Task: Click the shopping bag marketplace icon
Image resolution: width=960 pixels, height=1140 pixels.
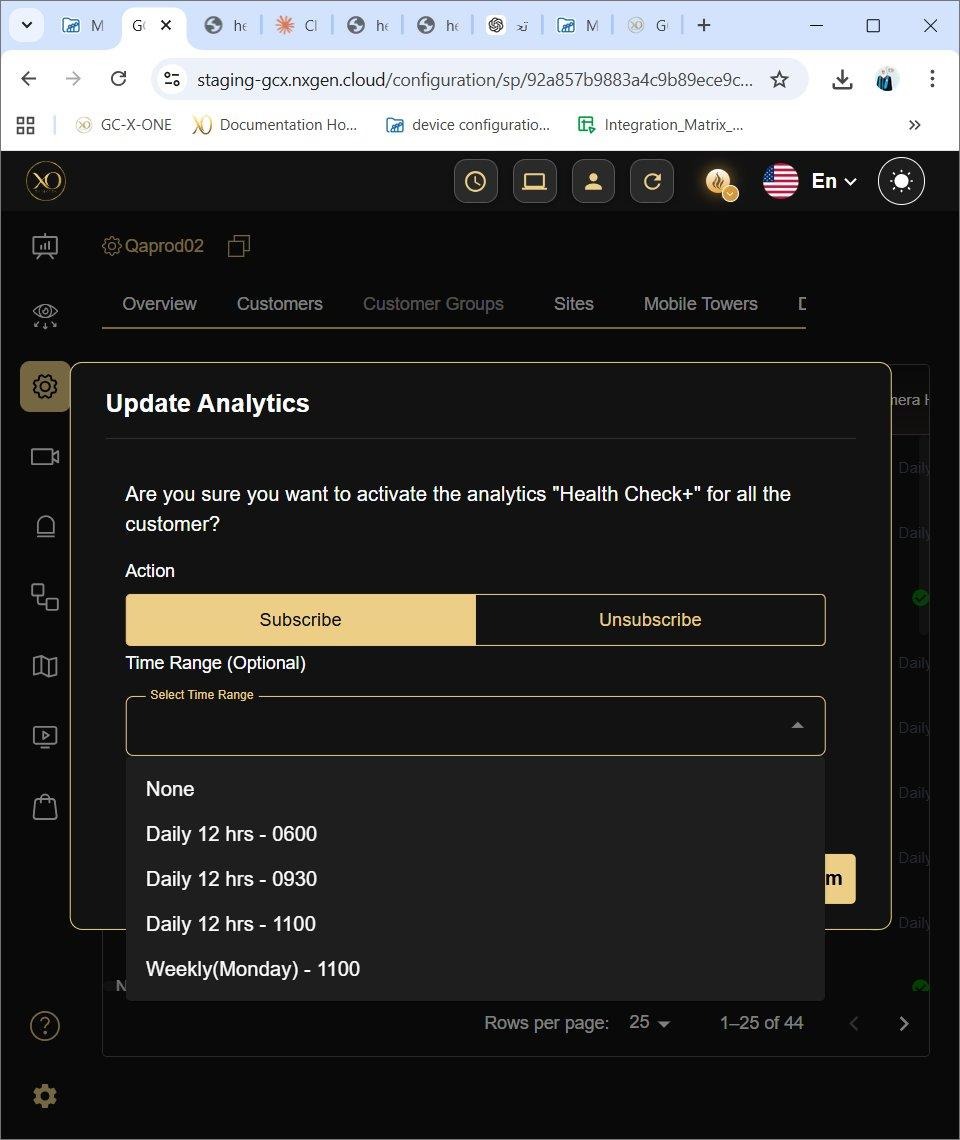Action: [45, 807]
